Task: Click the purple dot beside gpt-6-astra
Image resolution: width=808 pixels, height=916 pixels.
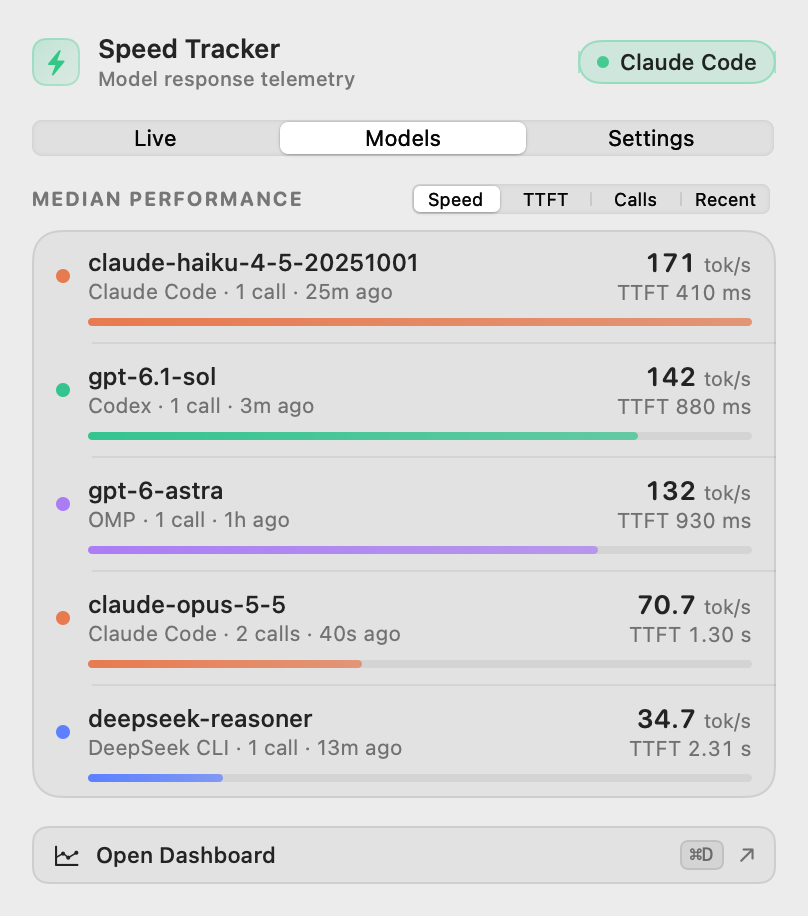Action: [x=63, y=504]
